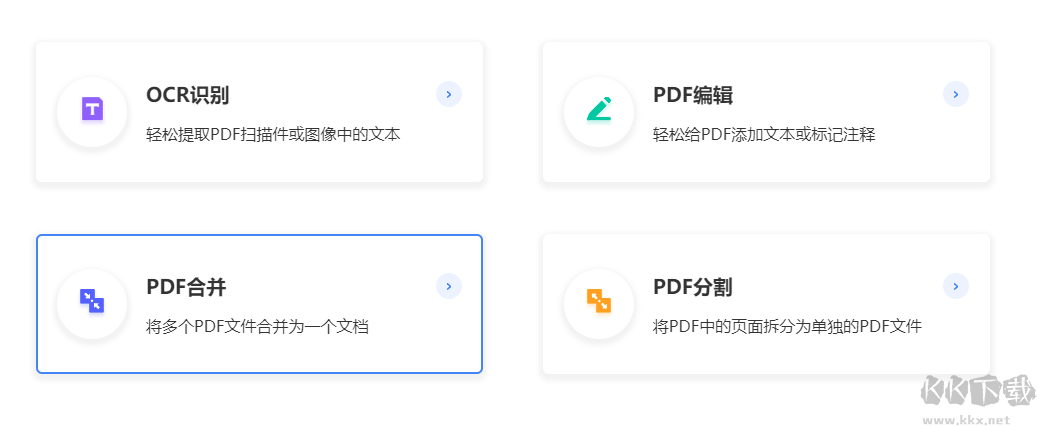The image size is (1037, 427).
Task: Select the PDF编辑 title
Action: pos(693,96)
